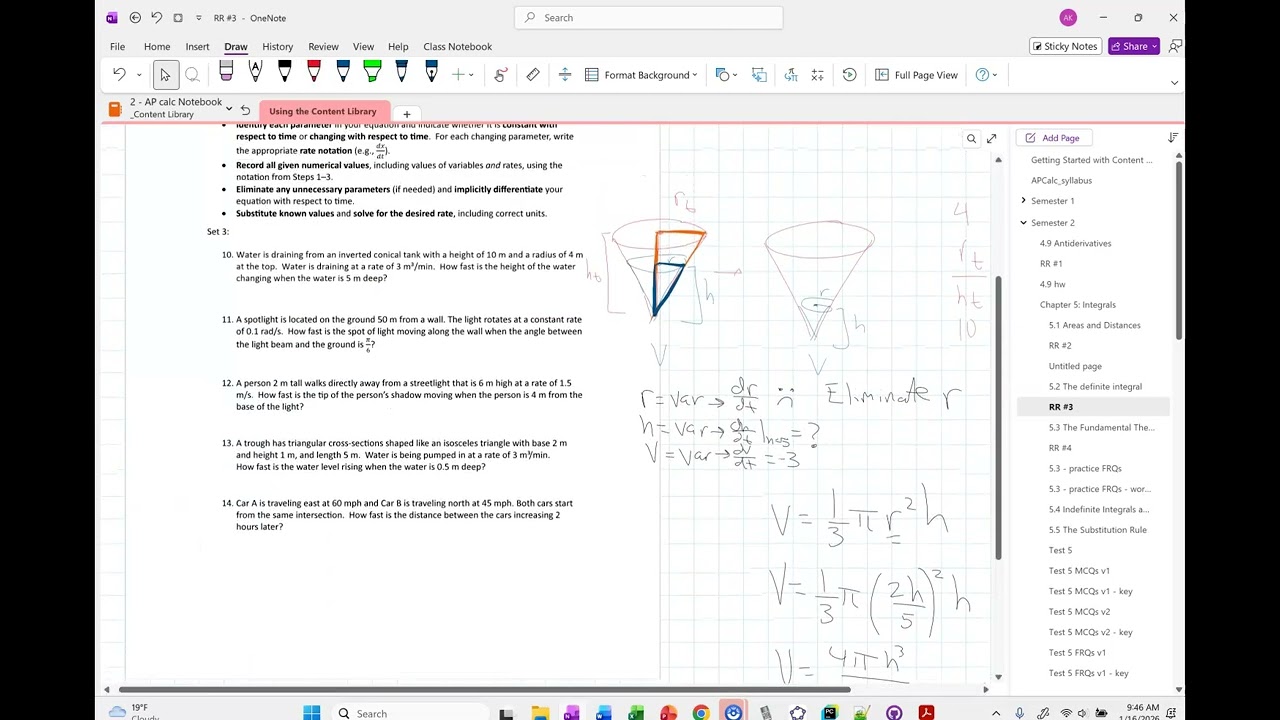Open Excel from the taskbar

pyautogui.click(x=636, y=712)
